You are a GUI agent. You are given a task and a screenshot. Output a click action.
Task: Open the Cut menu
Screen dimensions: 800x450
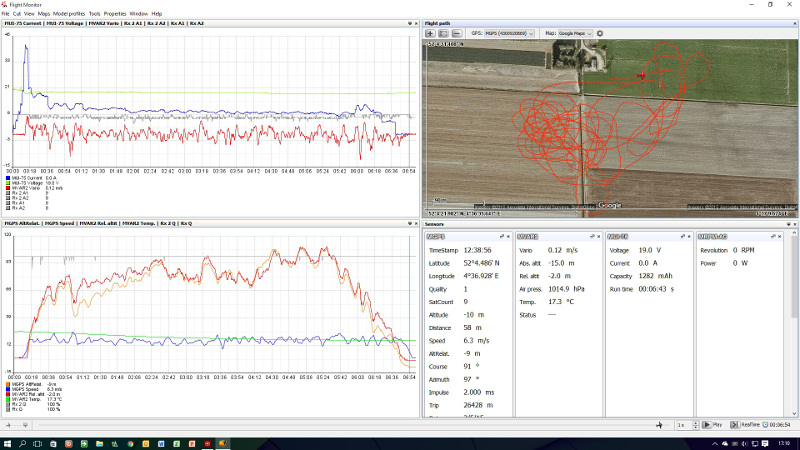pyautogui.click(x=17, y=14)
